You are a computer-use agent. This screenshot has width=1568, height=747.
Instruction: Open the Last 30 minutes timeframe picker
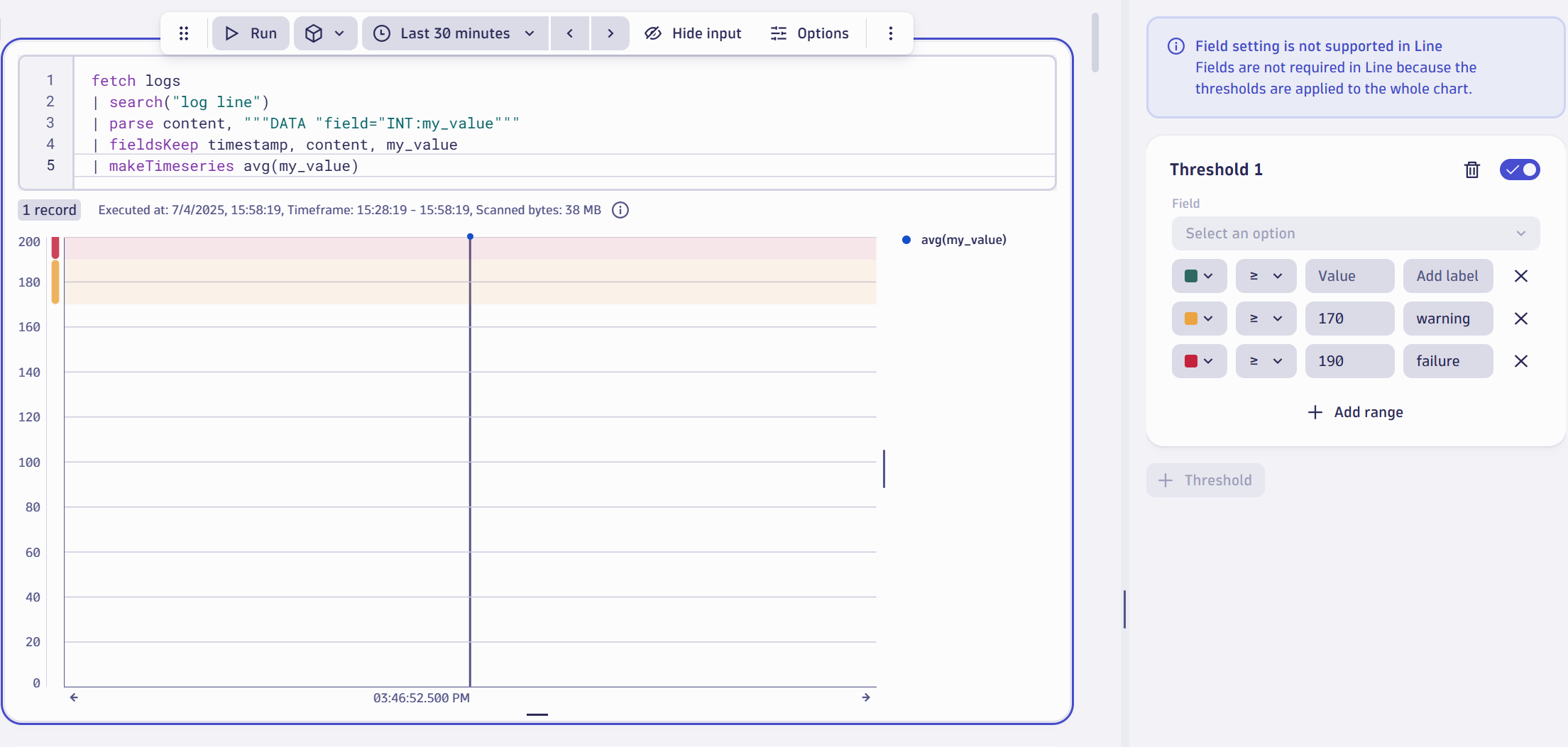(455, 33)
